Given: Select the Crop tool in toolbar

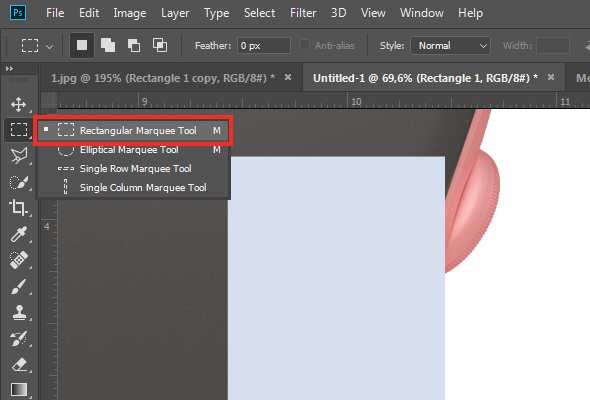Looking at the screenshot, I should 18,207.
